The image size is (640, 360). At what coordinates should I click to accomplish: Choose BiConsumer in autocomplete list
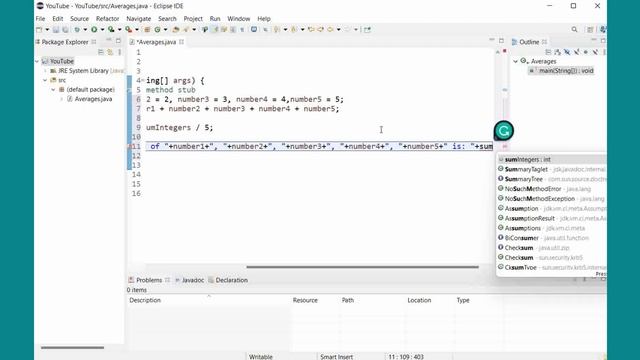point(551,238)
